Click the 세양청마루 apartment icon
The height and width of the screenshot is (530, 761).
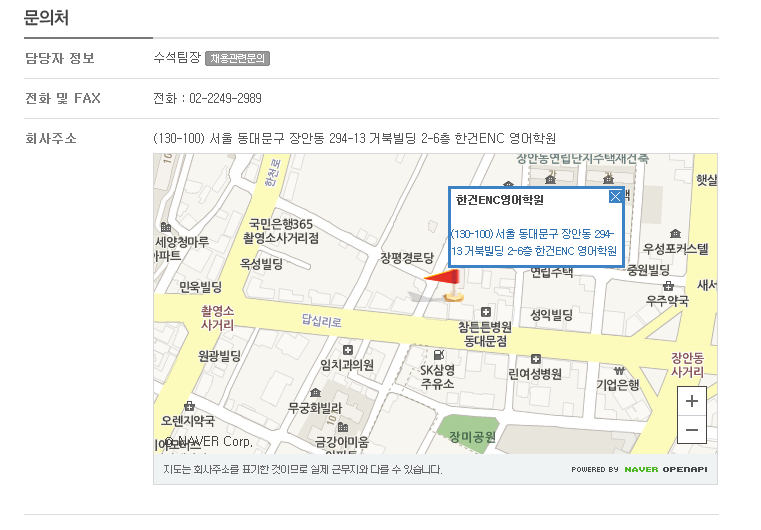coord(165,227)
